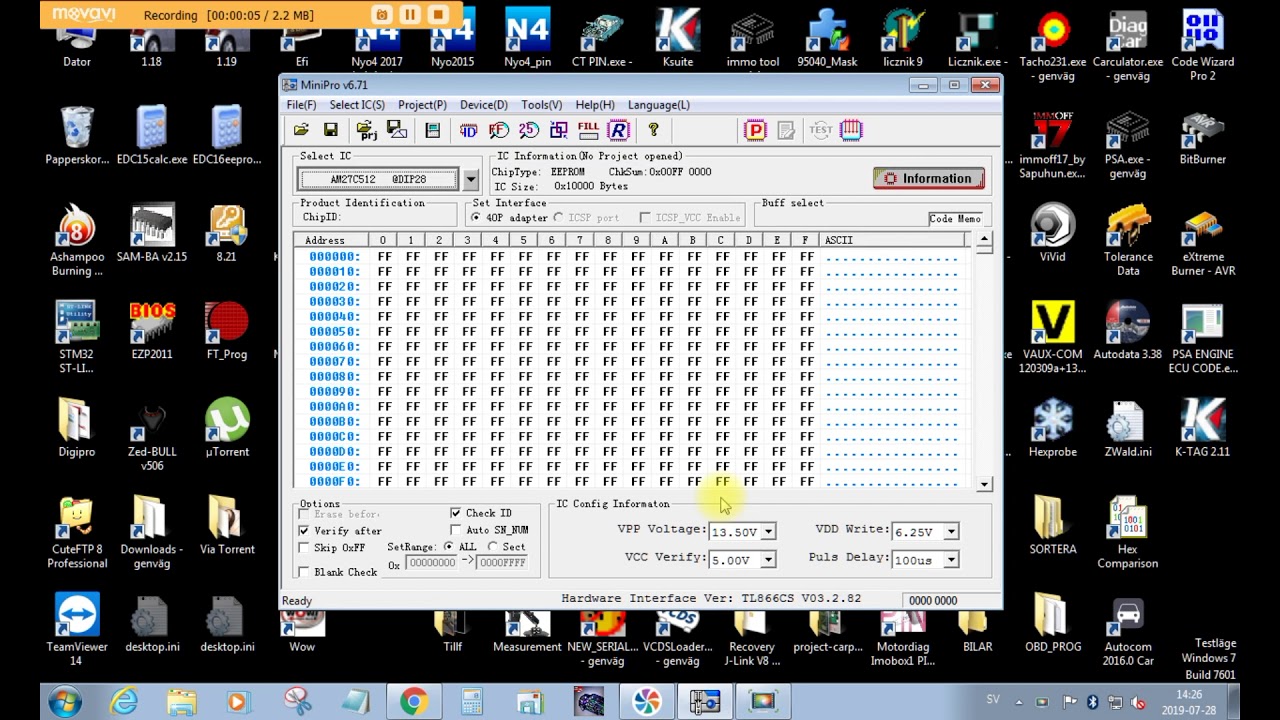Open Internet Explorer from the taskbar
The width and height of the screenshot is (1280, 720).
pyautogui.click(x=124, y=702)
